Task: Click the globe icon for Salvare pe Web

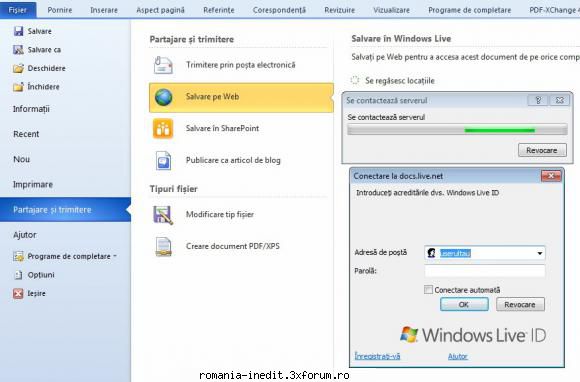Action: [x=163, y=97]
